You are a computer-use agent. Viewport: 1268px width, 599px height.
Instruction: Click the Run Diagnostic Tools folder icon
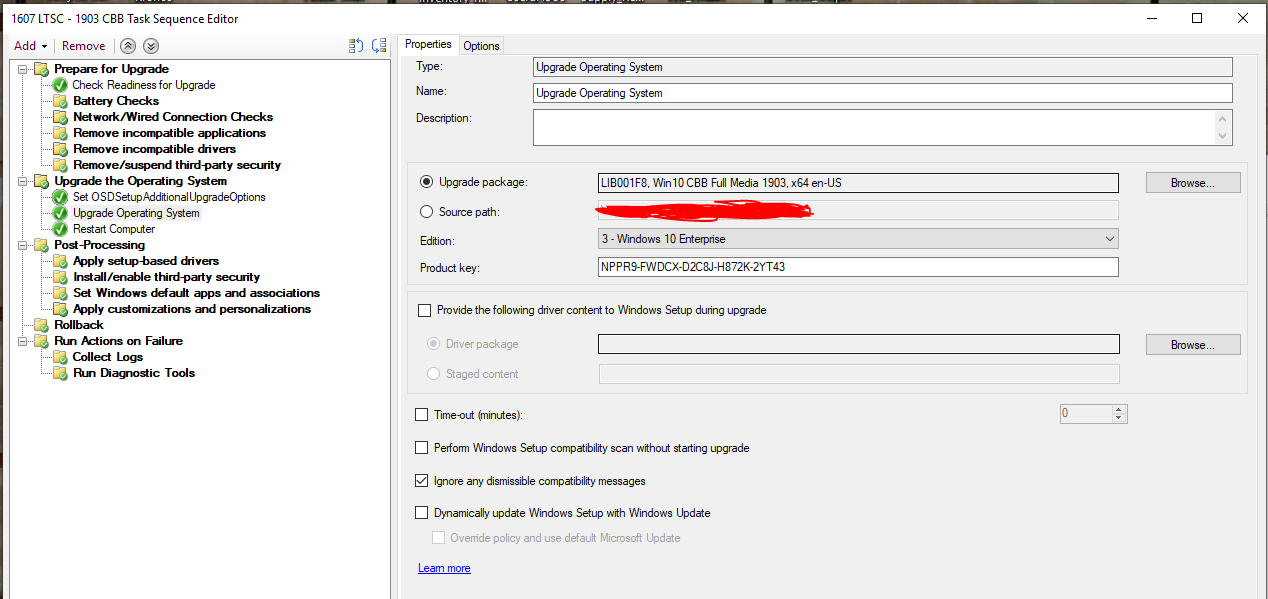pyautogui.click(x=60, y=373)
